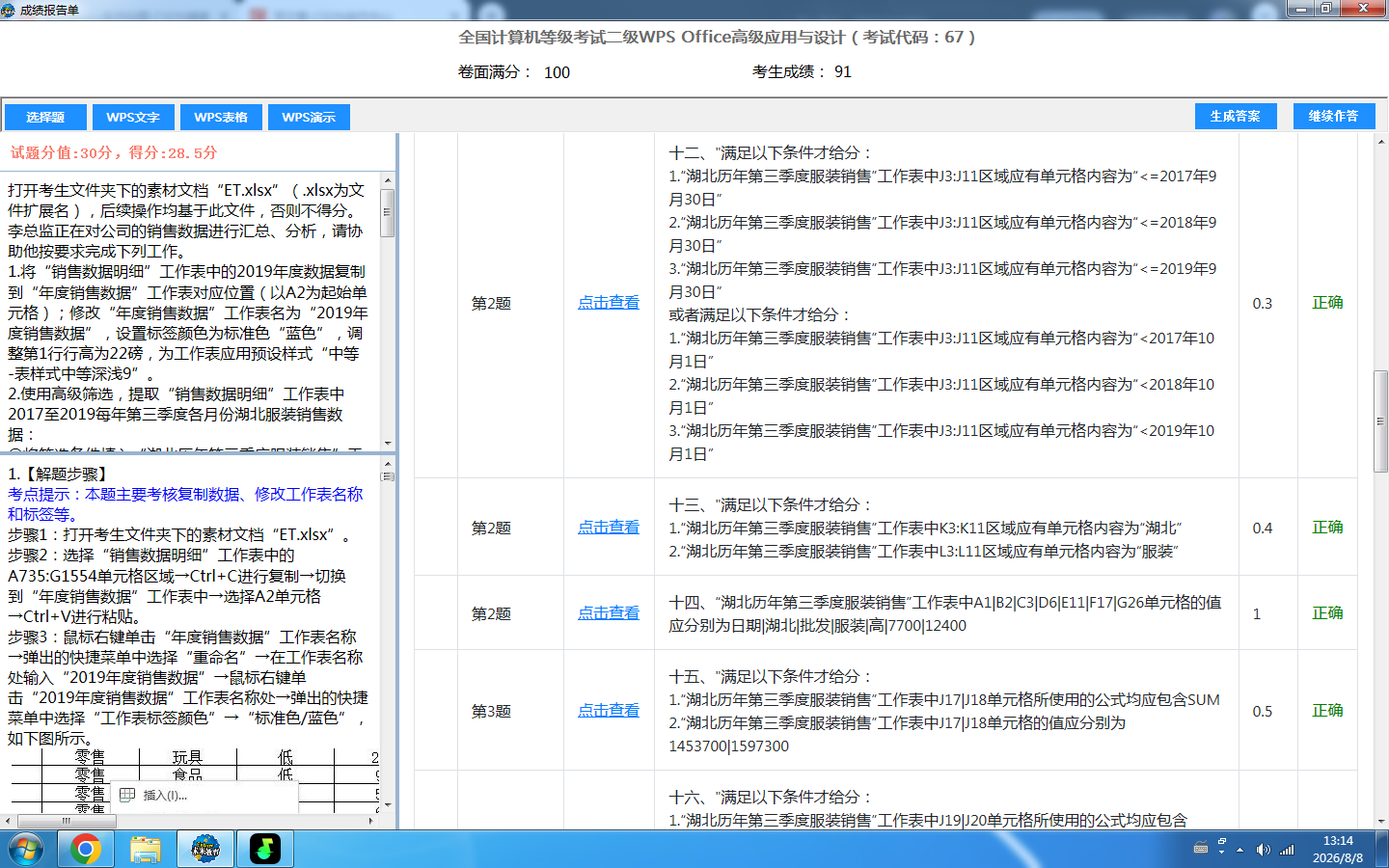Select the score value 0.4
This screenshot has width=1389, height=868.
pos(1262,529)
